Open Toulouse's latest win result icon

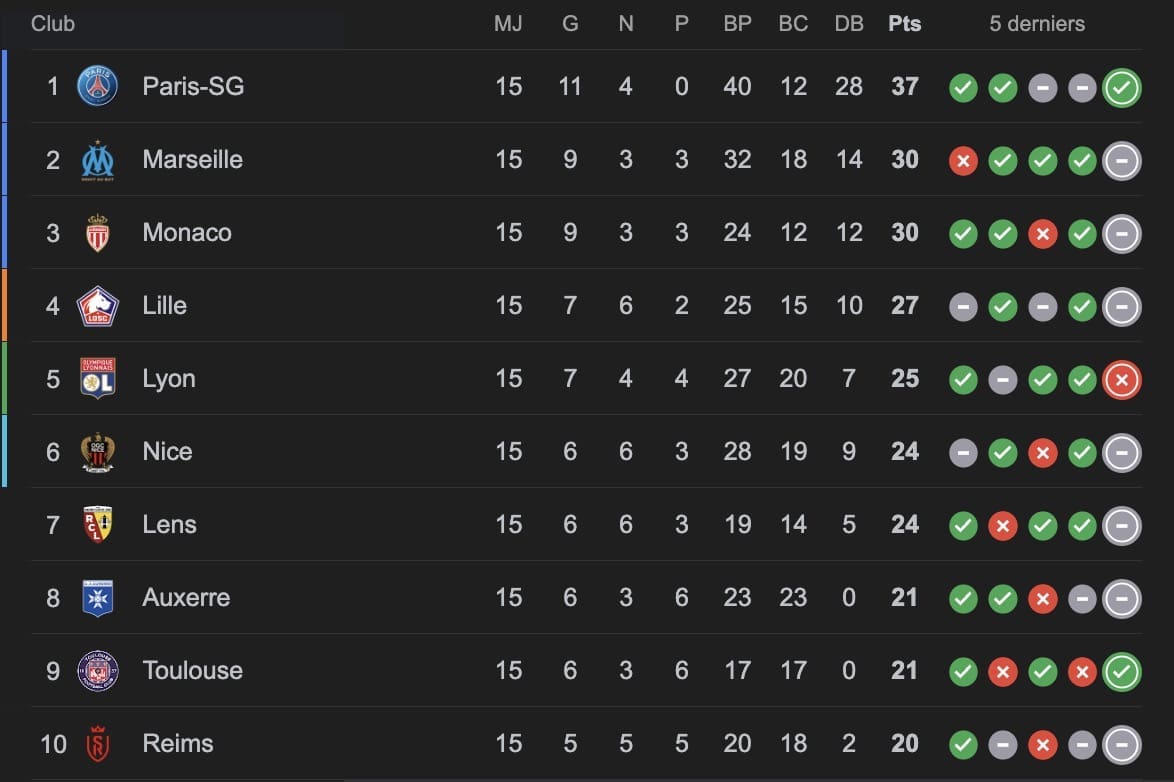(1122, 672)
